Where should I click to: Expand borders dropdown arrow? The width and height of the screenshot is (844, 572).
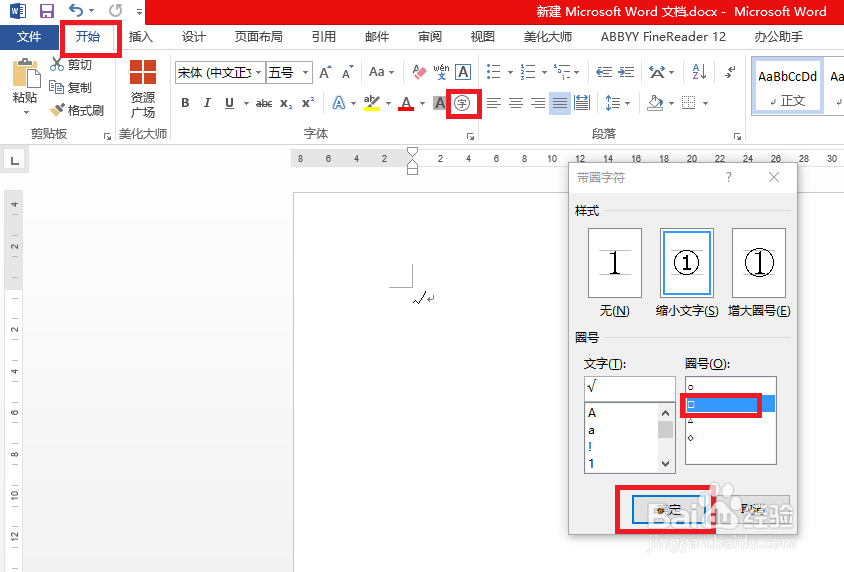click(705, 103)
